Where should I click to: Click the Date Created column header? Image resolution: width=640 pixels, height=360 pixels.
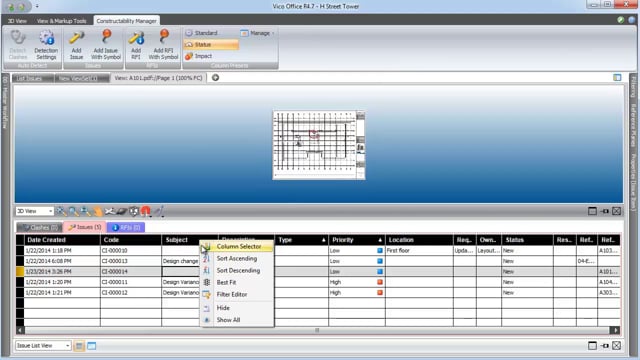coord(62,240)
